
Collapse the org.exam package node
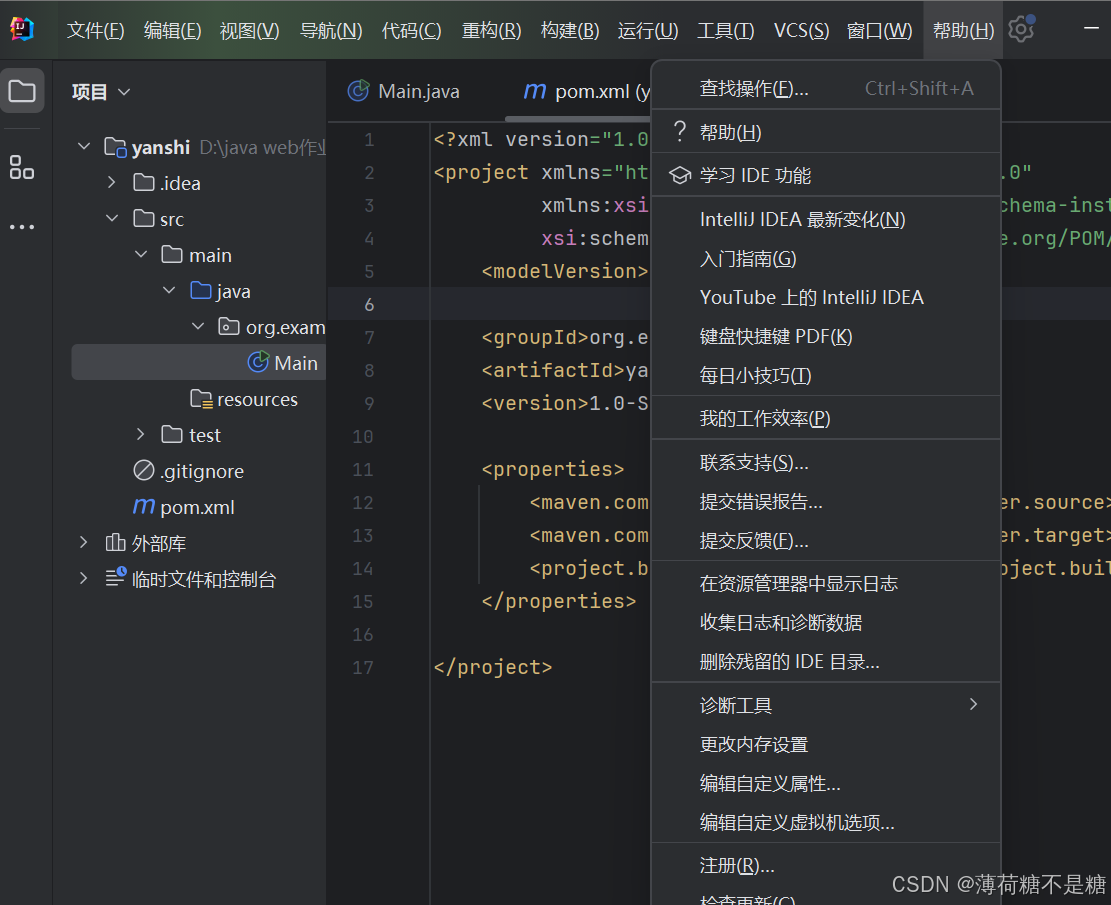point(198,327)
